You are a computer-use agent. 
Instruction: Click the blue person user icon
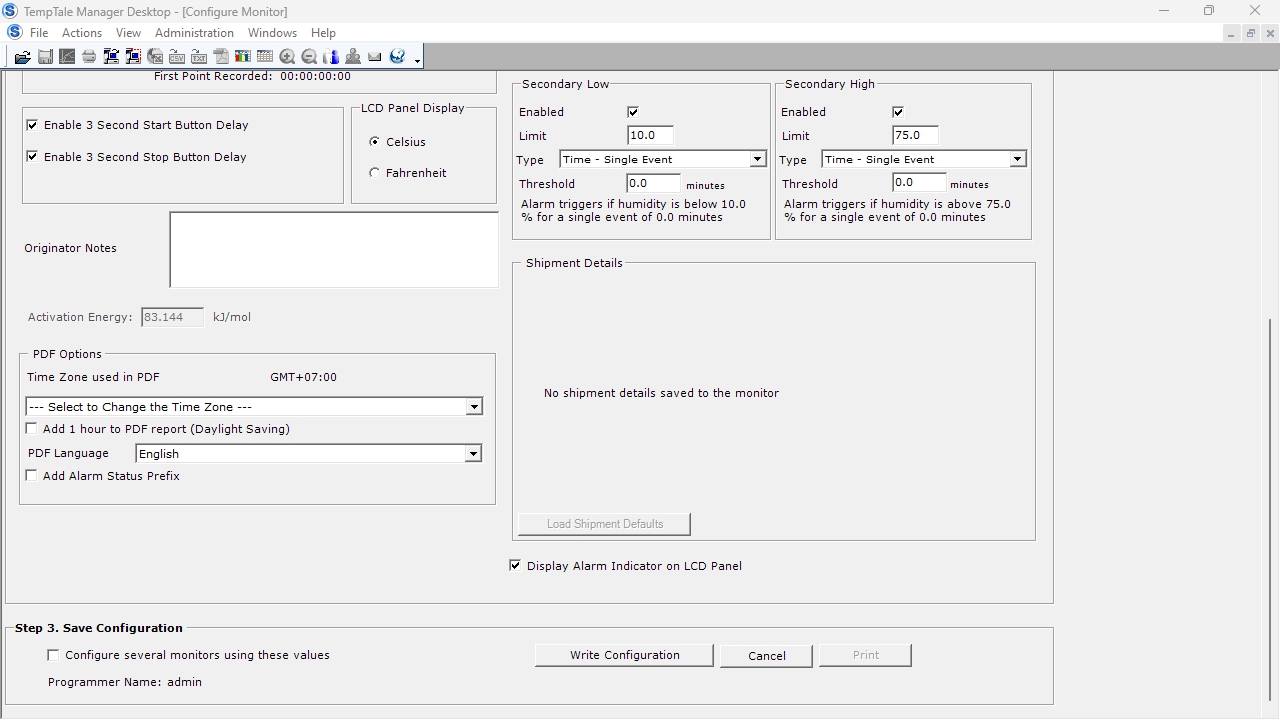331,57
